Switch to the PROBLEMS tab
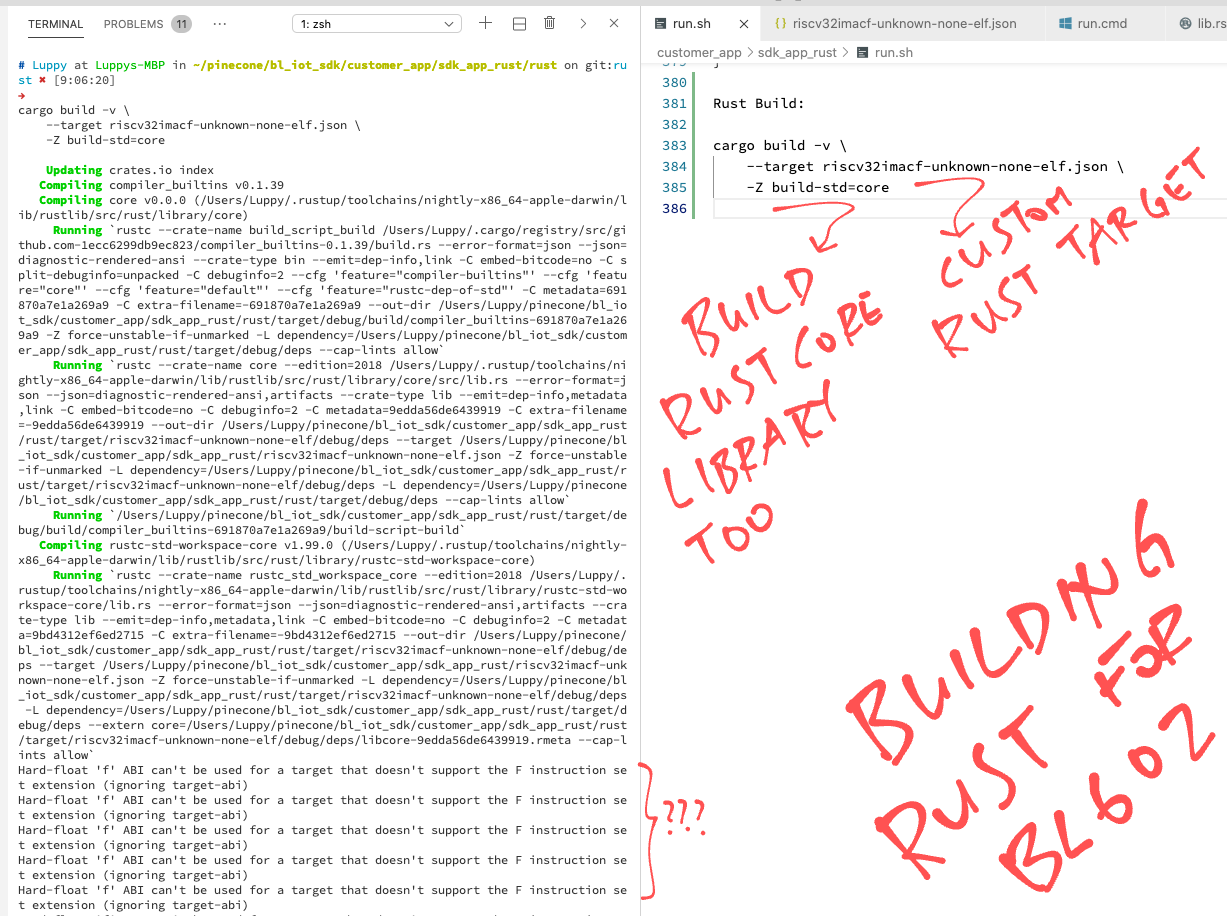Screen dimensions: 1227x916 click(x=133, y=23)
